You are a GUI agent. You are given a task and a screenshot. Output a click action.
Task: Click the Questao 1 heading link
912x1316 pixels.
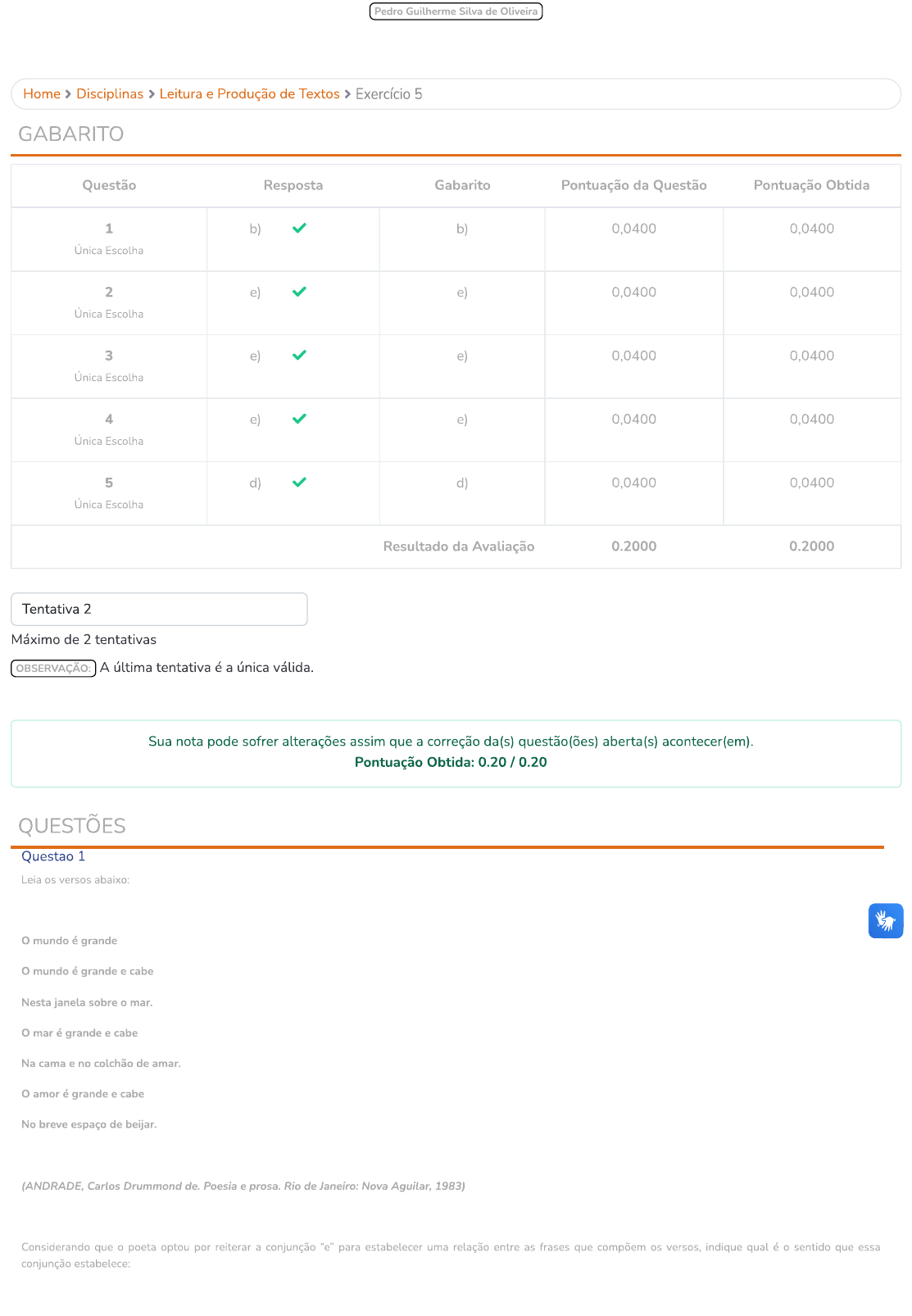(x=53, y=856)
